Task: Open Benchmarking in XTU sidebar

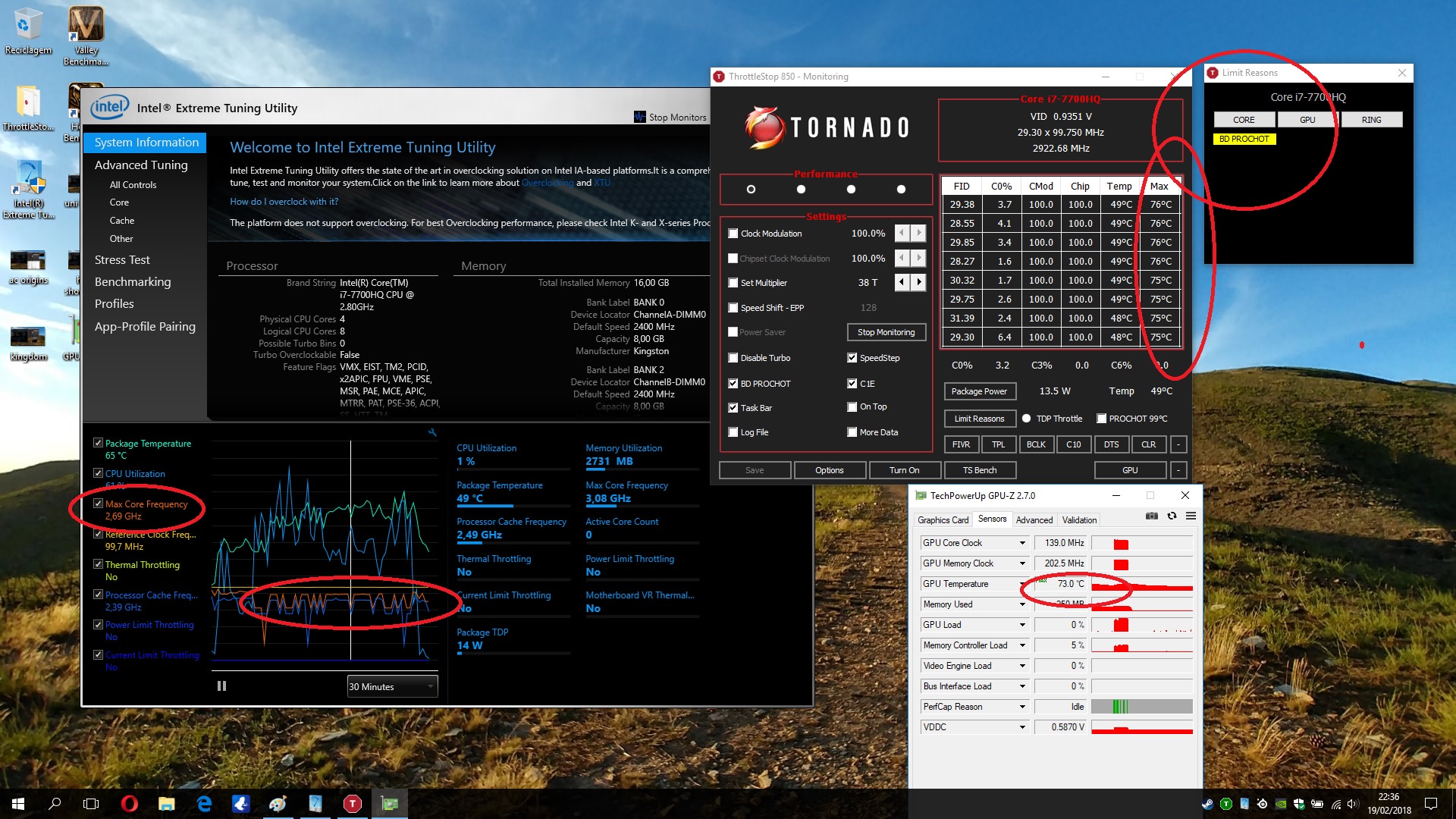Action: (x=133, y=281)
